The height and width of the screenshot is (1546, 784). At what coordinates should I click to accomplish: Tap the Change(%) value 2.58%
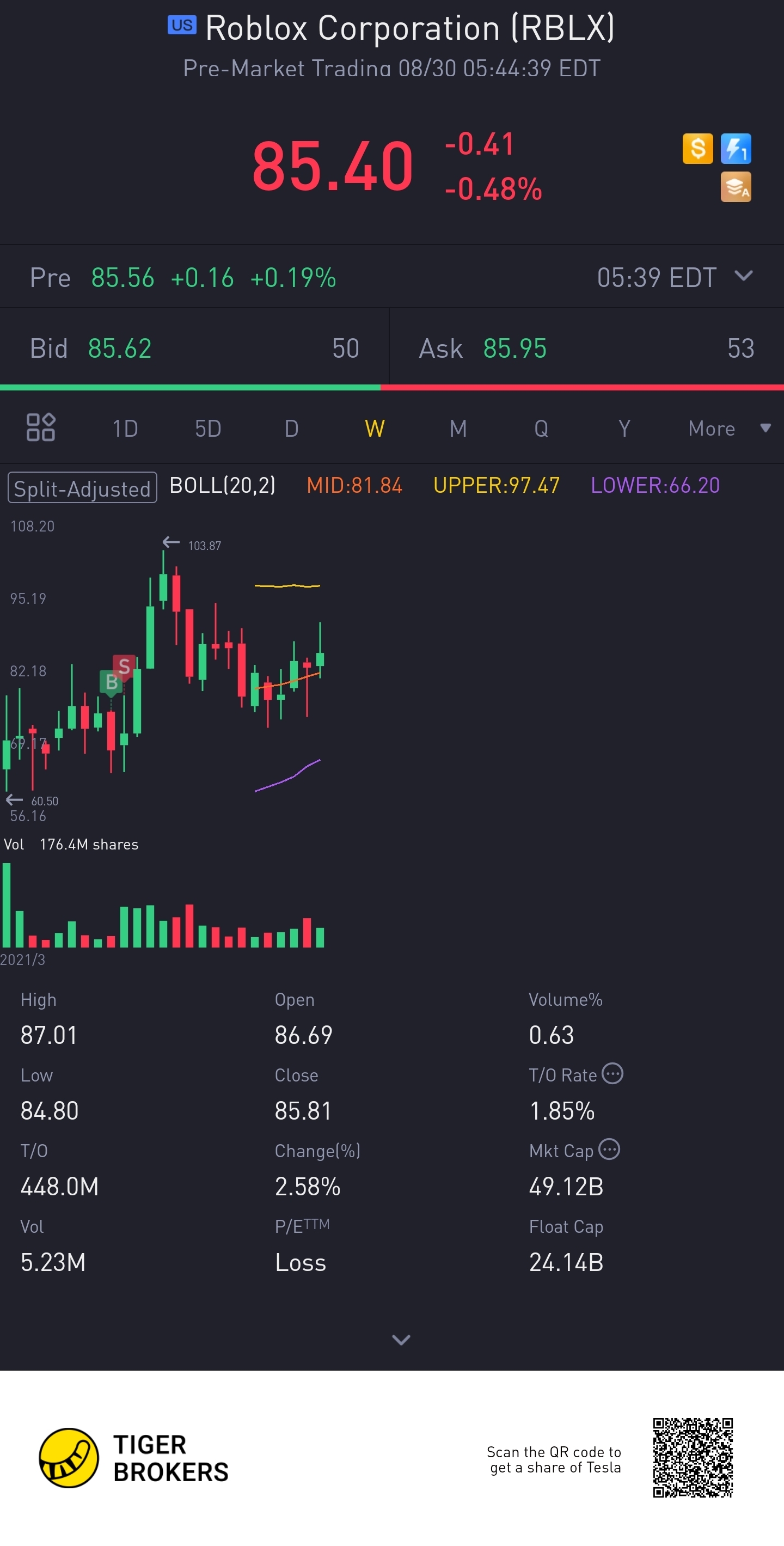pyautogui.click(x=308, y=1187)
